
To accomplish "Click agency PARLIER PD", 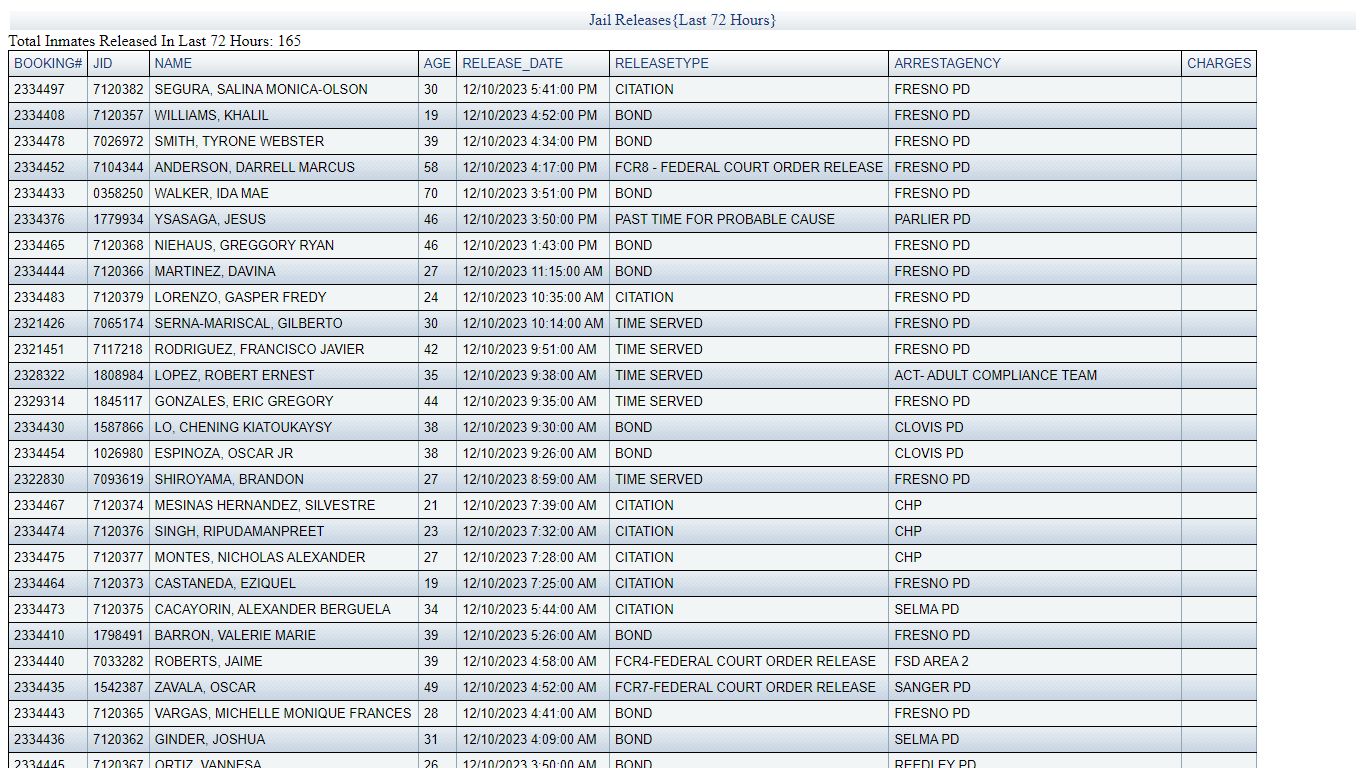I will pos(932,219).
